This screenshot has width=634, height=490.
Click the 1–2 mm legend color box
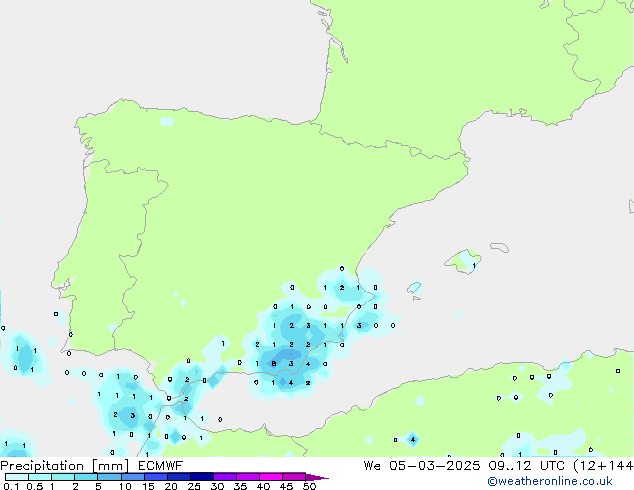63,477
